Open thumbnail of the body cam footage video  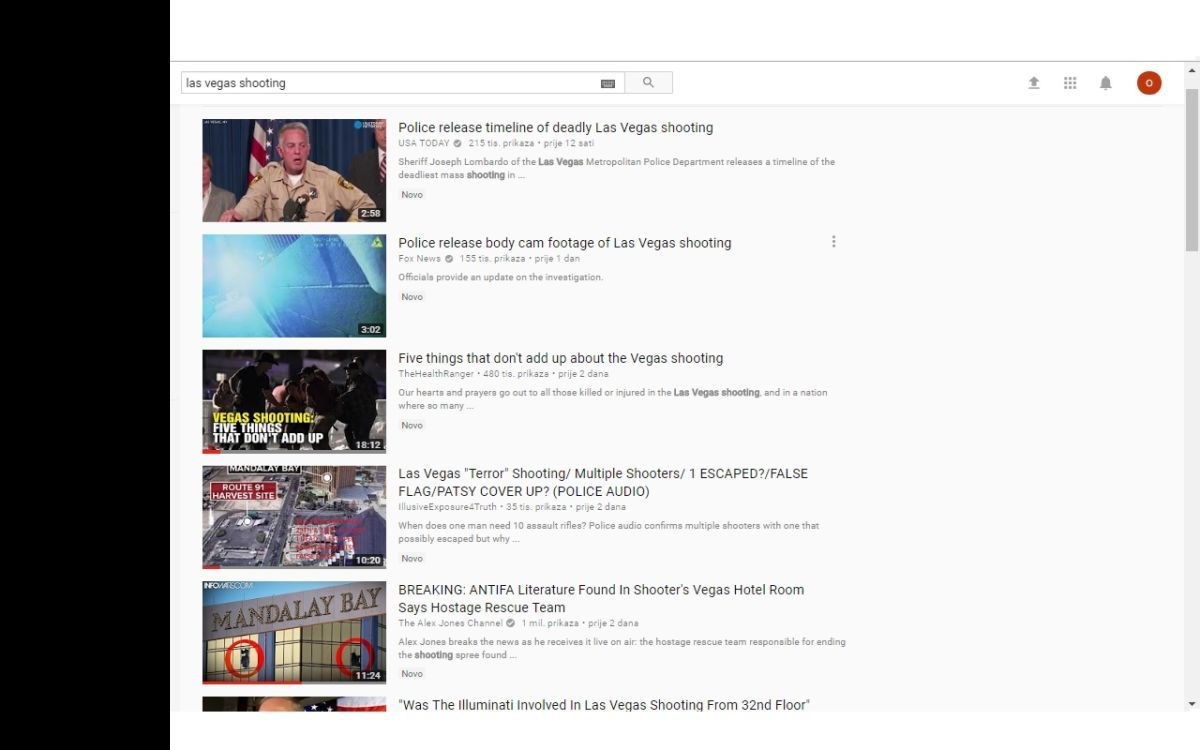coord(294,286)
